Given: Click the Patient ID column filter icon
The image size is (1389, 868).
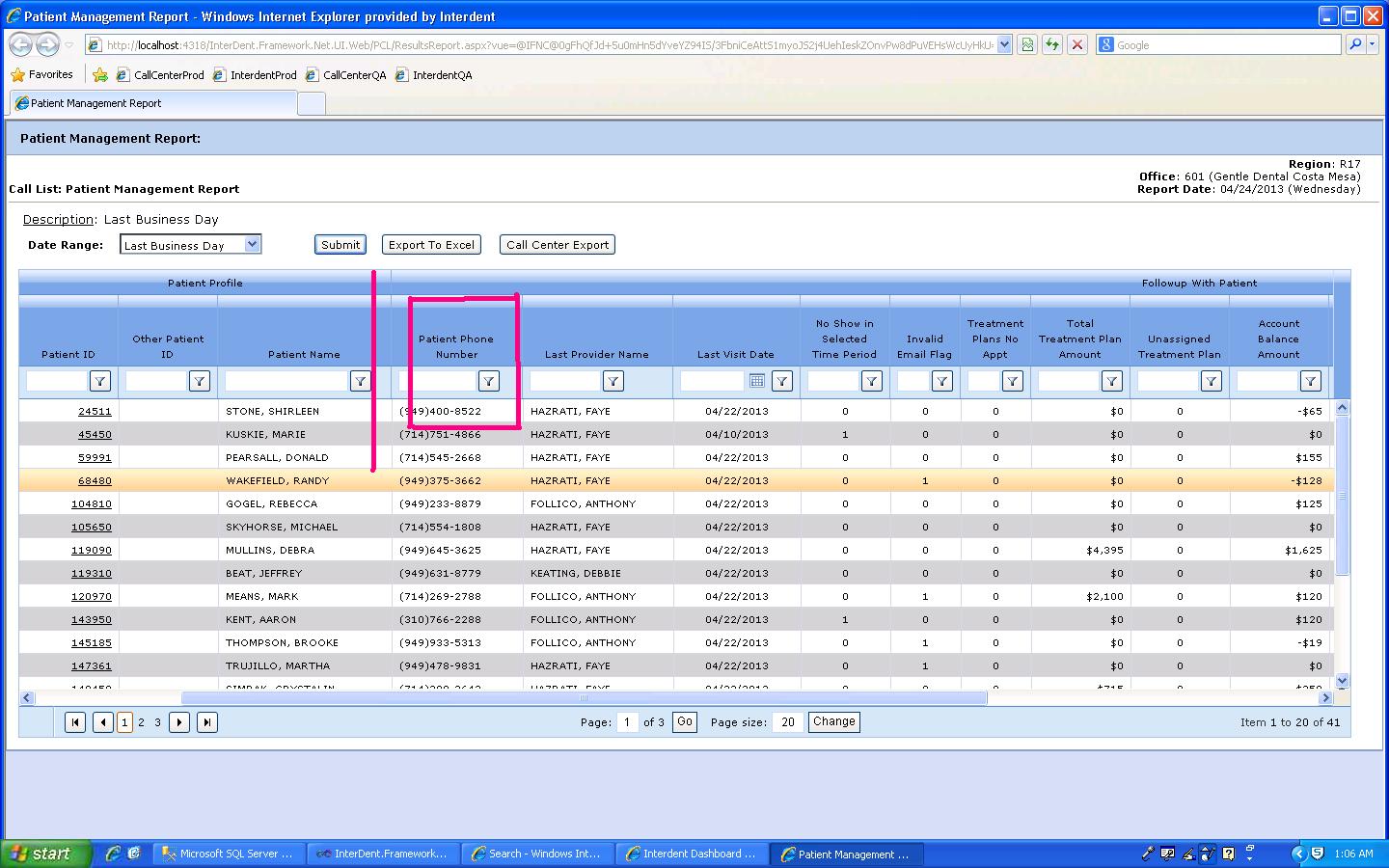Looking at the screenshot, I should point(100,382).
